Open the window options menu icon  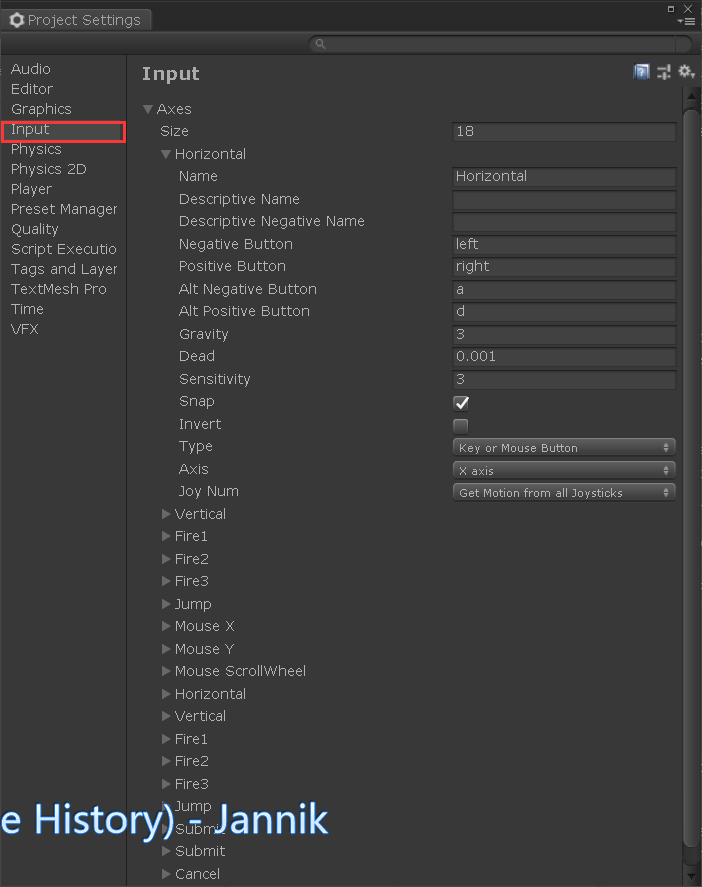click(686, 21)
